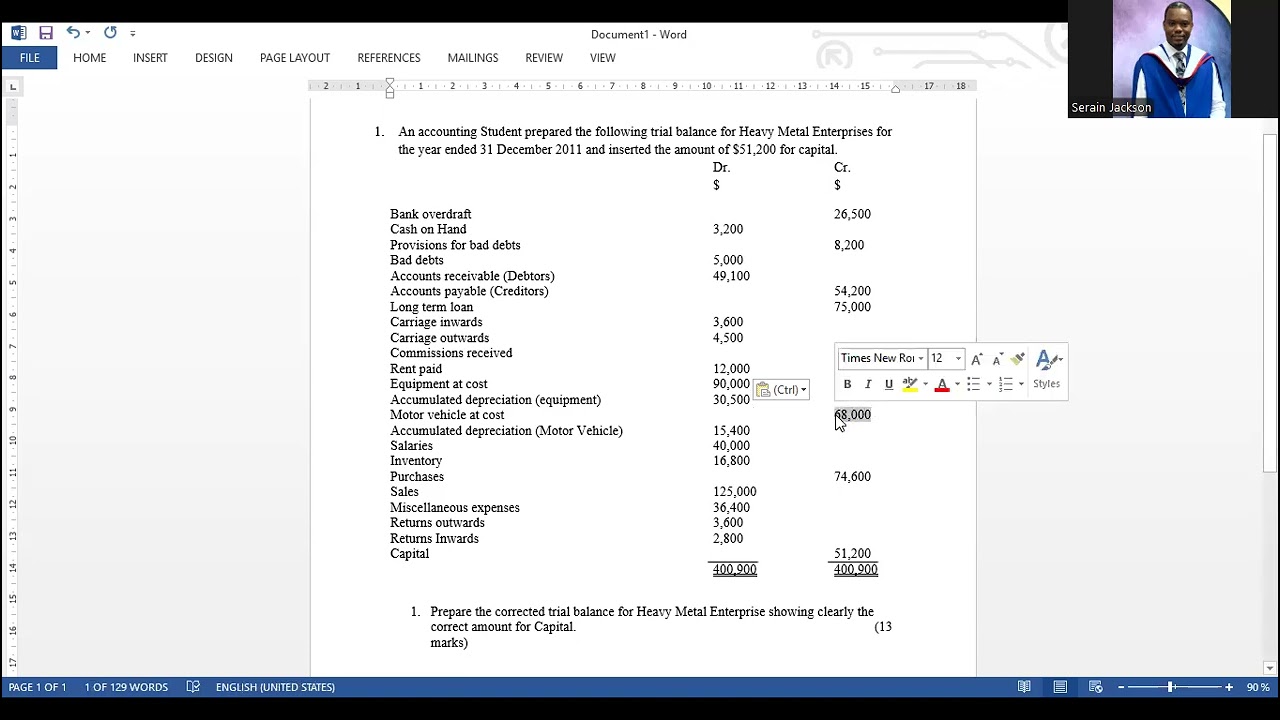
Task: Open the font size dropdown showing 12
Action: (958, 358)
